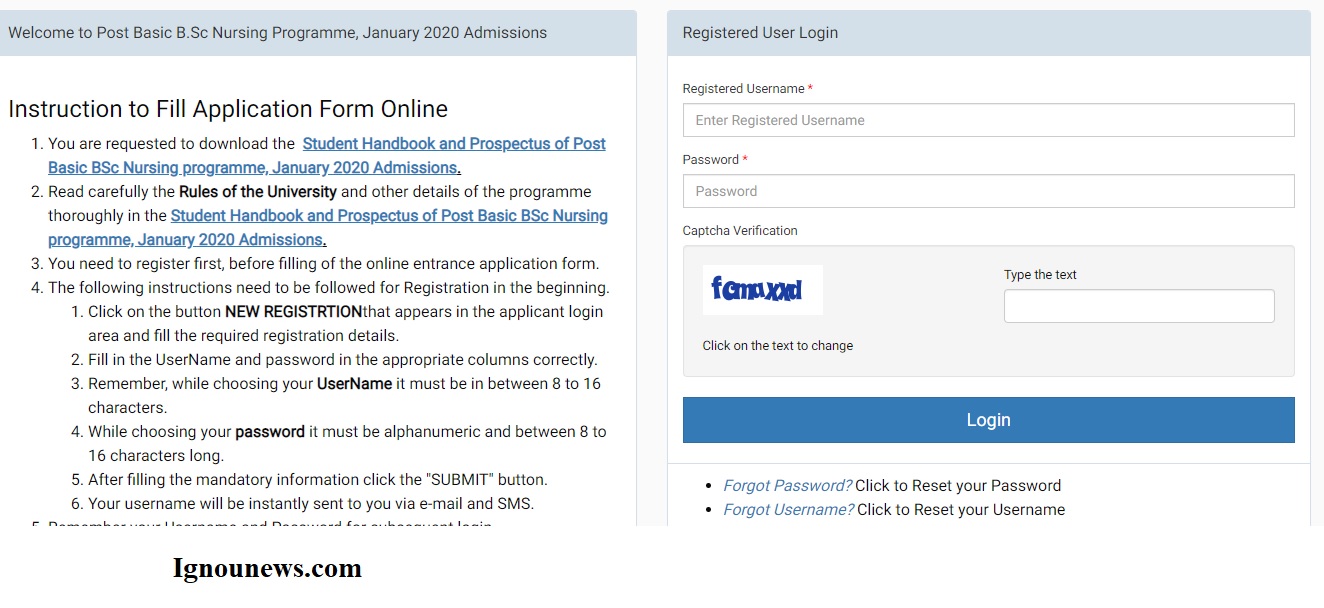Click the bold Rules of the University text

coord(258,192)
